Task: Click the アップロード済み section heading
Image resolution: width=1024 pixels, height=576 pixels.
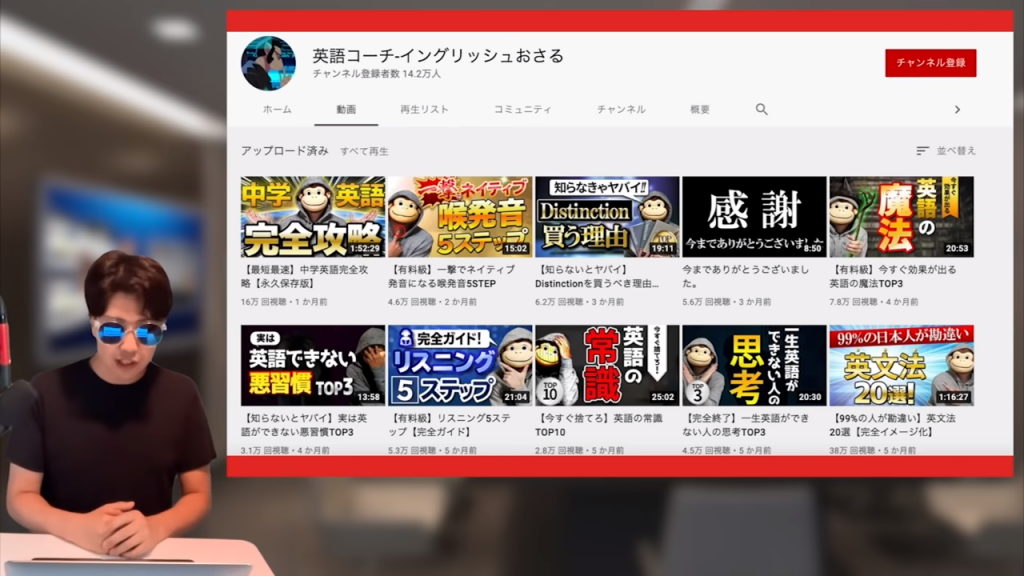Action: [285, 151]
